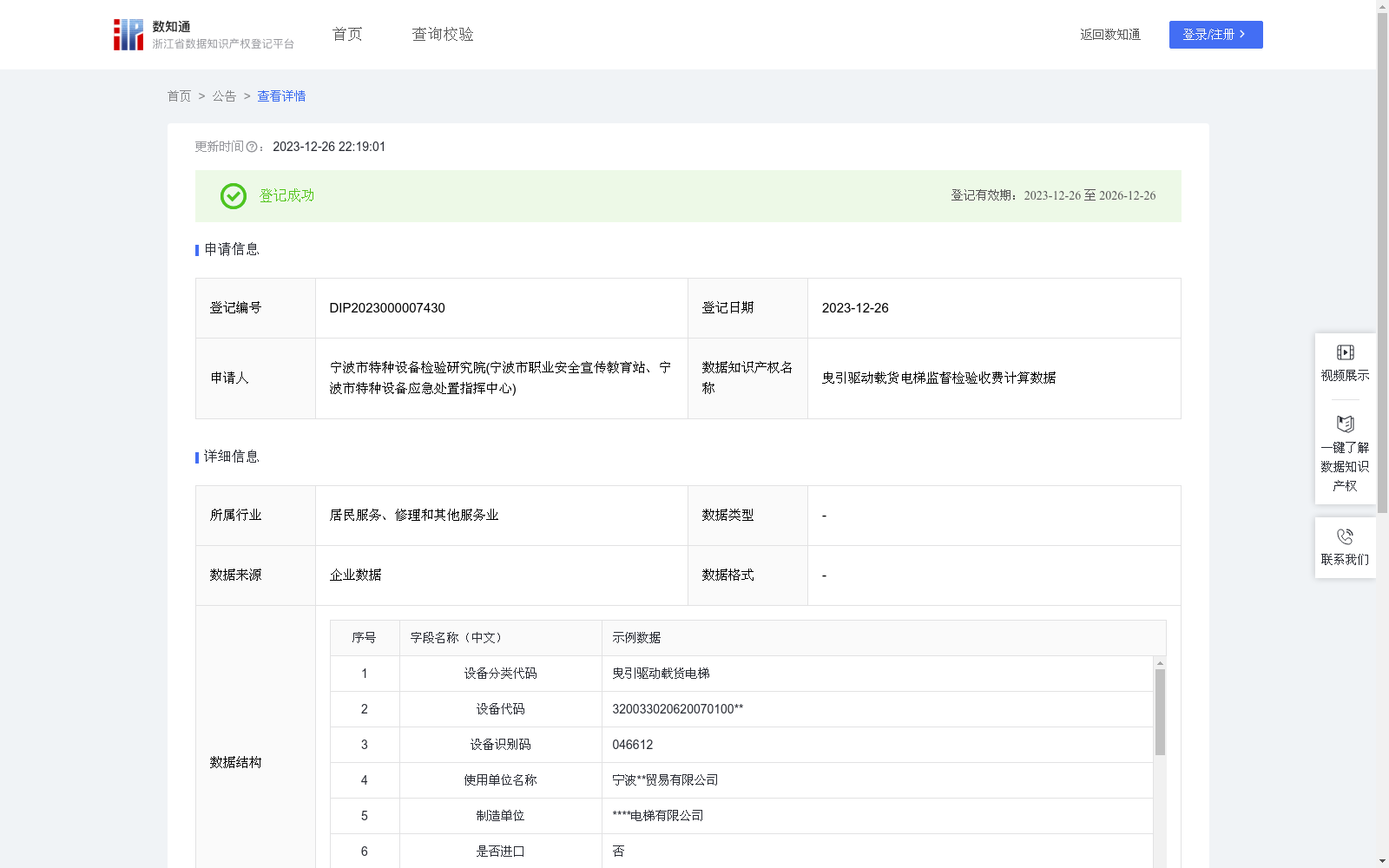
Task: Click sample value 320033020620070100**
Action: [x=678, y=709]
